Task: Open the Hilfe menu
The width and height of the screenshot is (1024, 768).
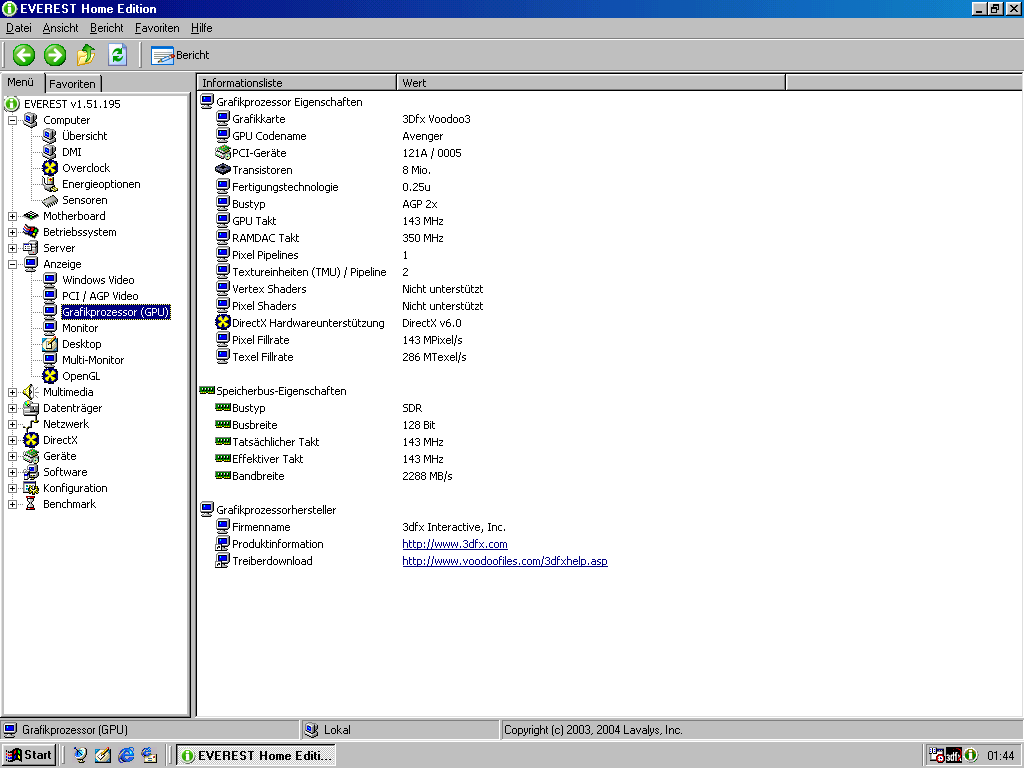Action: coord(201,28)
